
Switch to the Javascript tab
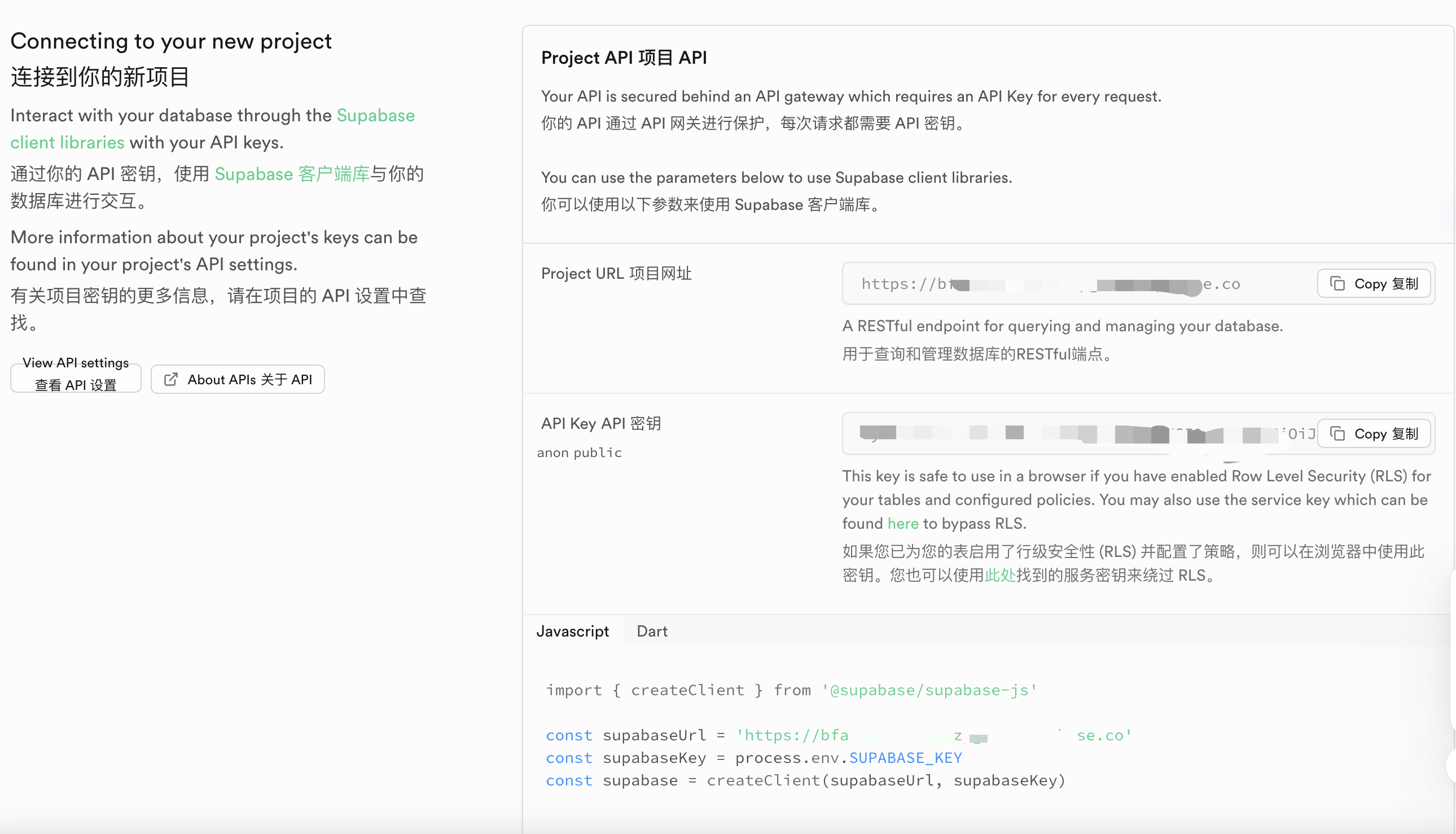(x=572, y=631)
